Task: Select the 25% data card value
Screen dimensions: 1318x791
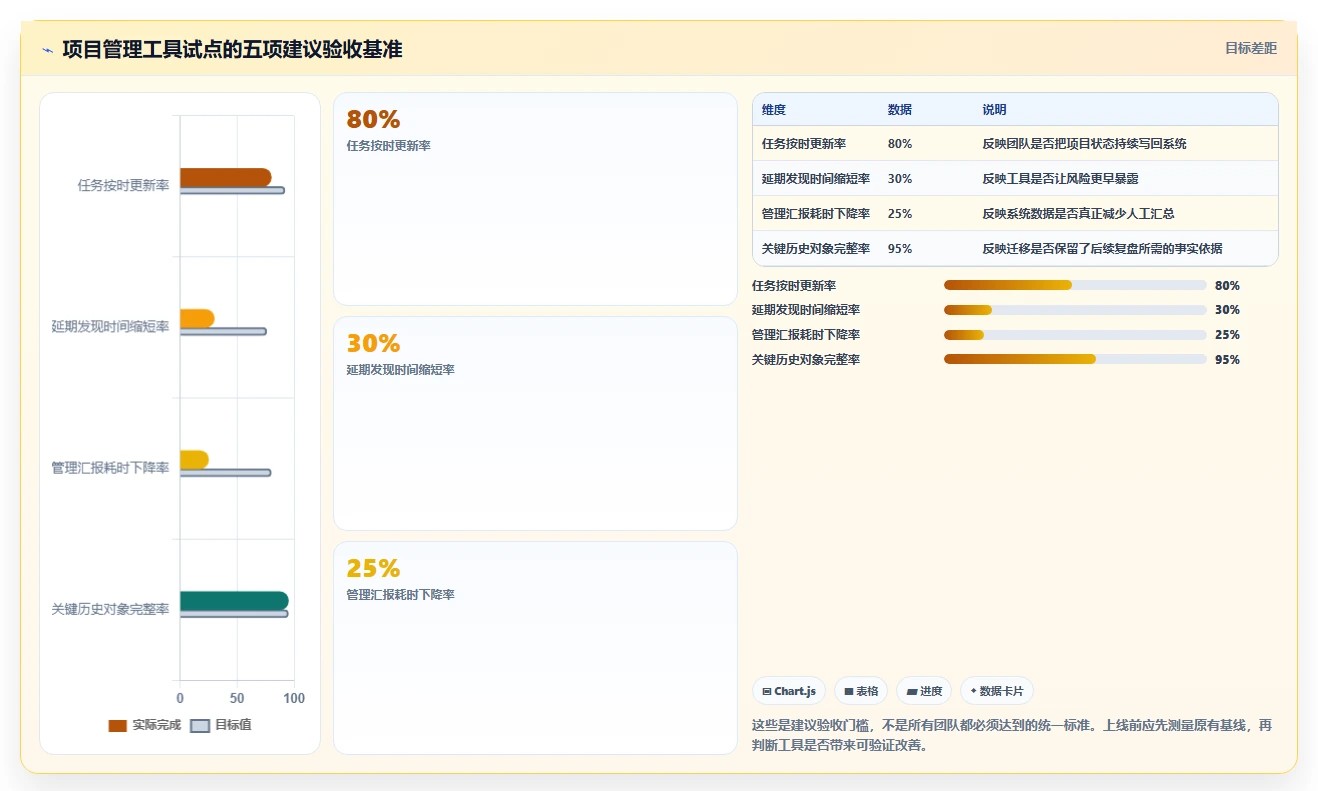Action: pyautogui.click(x=373, y=568)
